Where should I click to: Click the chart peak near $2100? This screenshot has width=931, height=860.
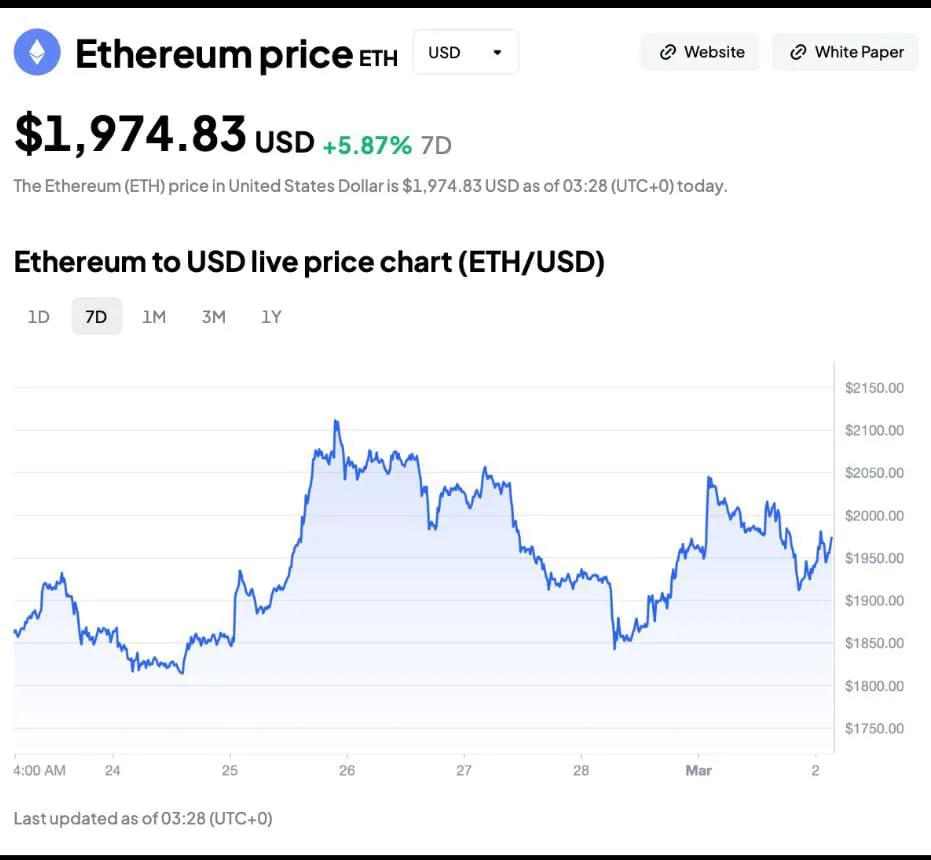pos(336,422)
